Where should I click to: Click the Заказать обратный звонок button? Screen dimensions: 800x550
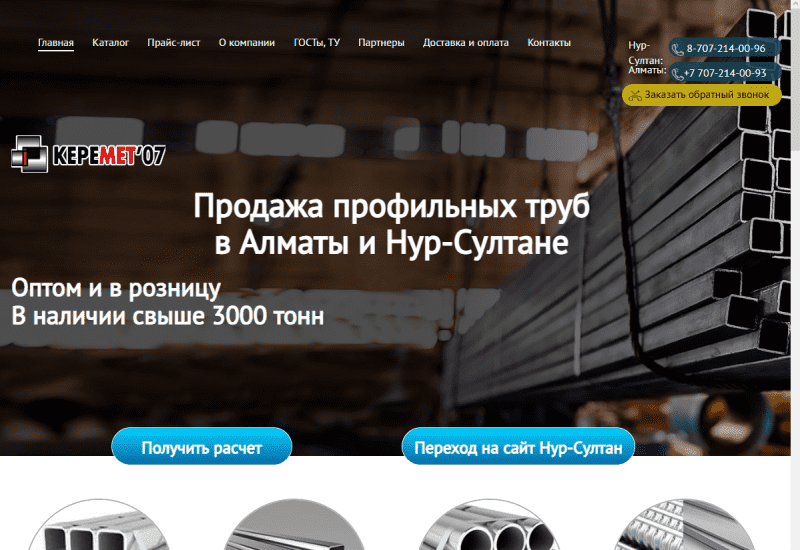pos(702,95)
